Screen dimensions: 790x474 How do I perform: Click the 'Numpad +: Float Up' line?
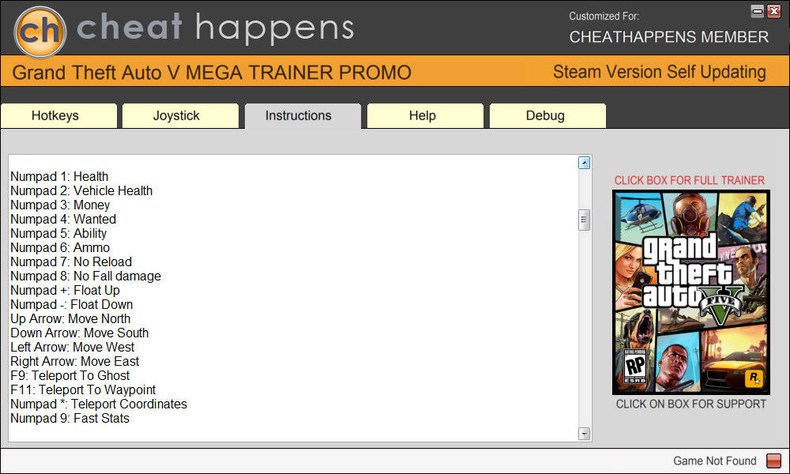(x=65, y=290)
